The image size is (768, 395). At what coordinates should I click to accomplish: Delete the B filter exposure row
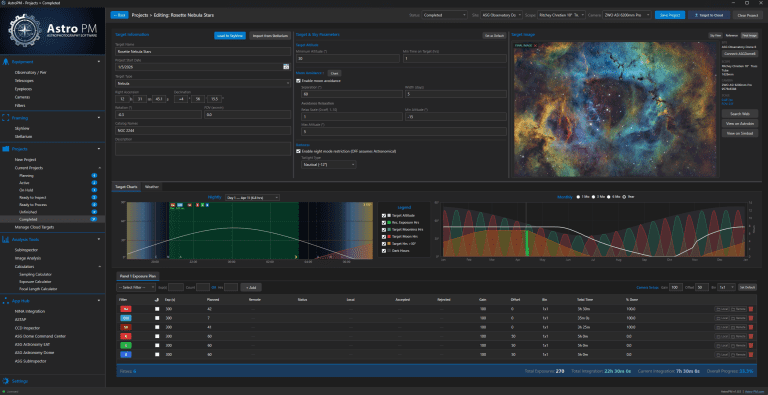(751, 354)
